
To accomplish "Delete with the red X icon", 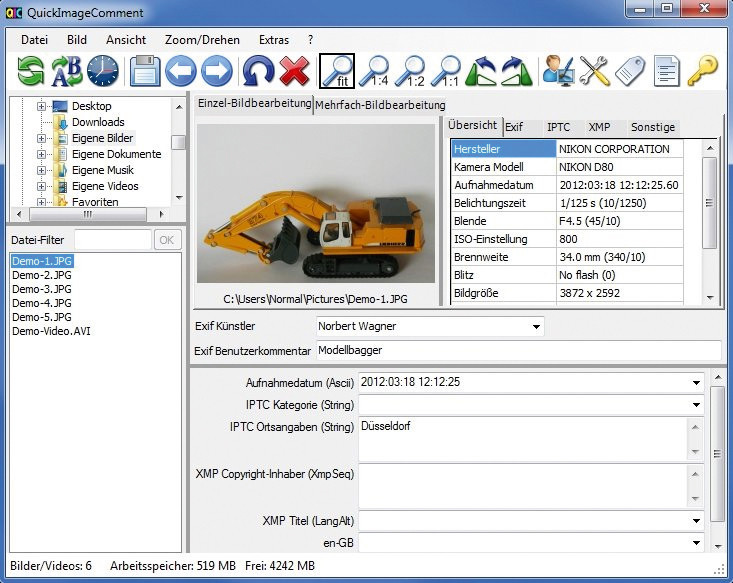I will pyautogui.click(x=295, y=71).
